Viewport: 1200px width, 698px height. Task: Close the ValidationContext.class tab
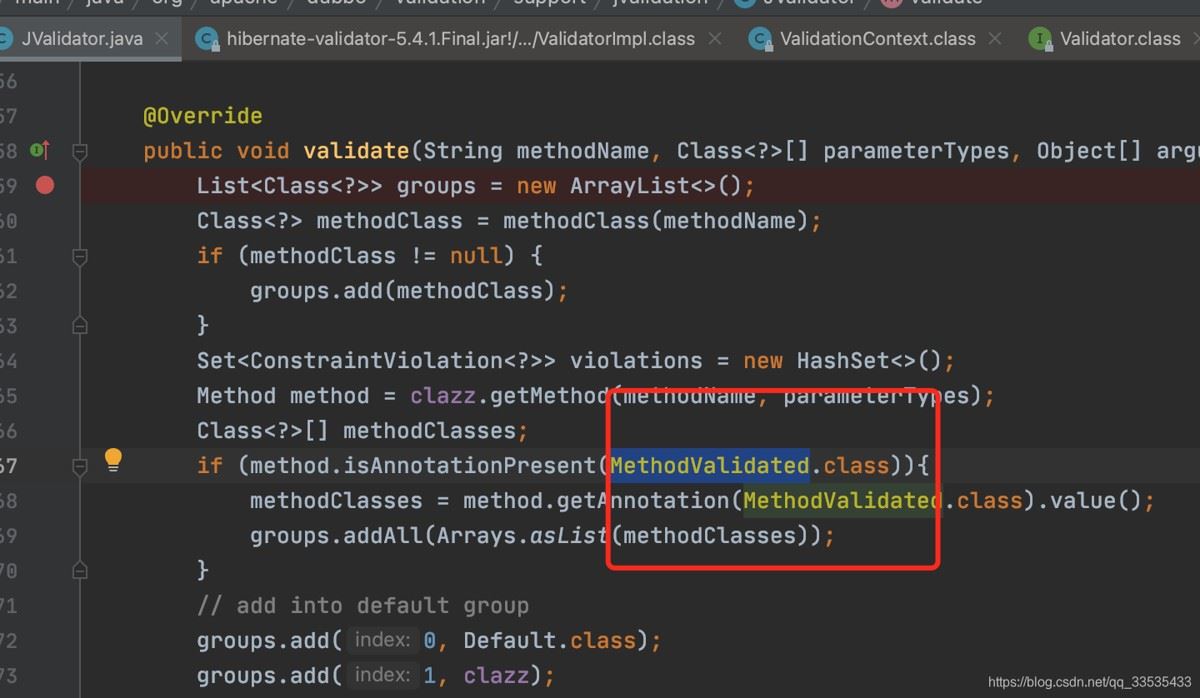[x=995, y=39]
